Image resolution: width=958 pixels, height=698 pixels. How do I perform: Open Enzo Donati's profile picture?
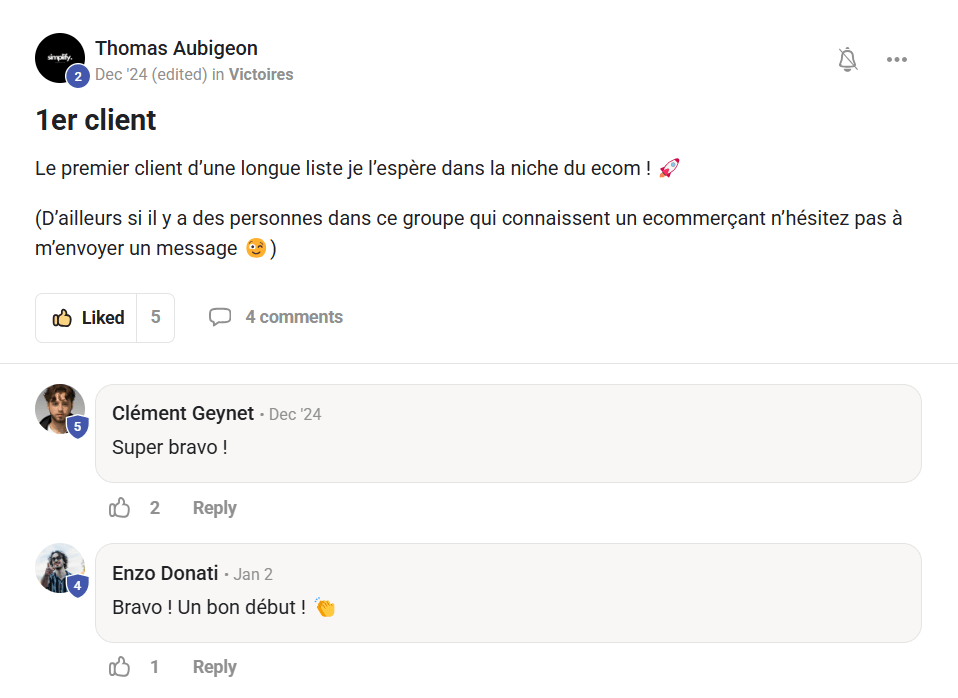(x=58, y=566)
